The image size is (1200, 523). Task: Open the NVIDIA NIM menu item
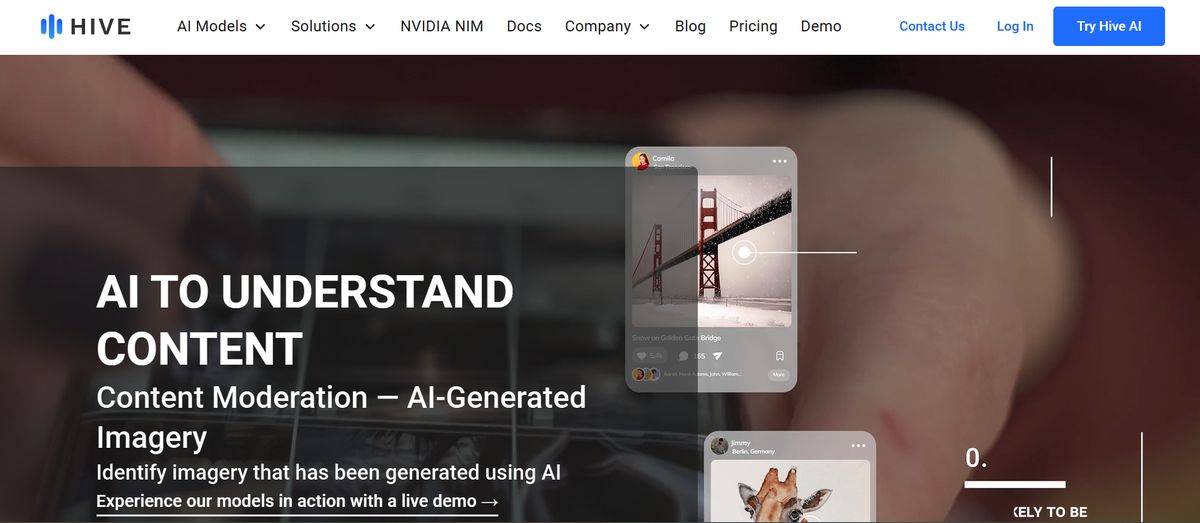pyautogui.click(x=441, y=26)
